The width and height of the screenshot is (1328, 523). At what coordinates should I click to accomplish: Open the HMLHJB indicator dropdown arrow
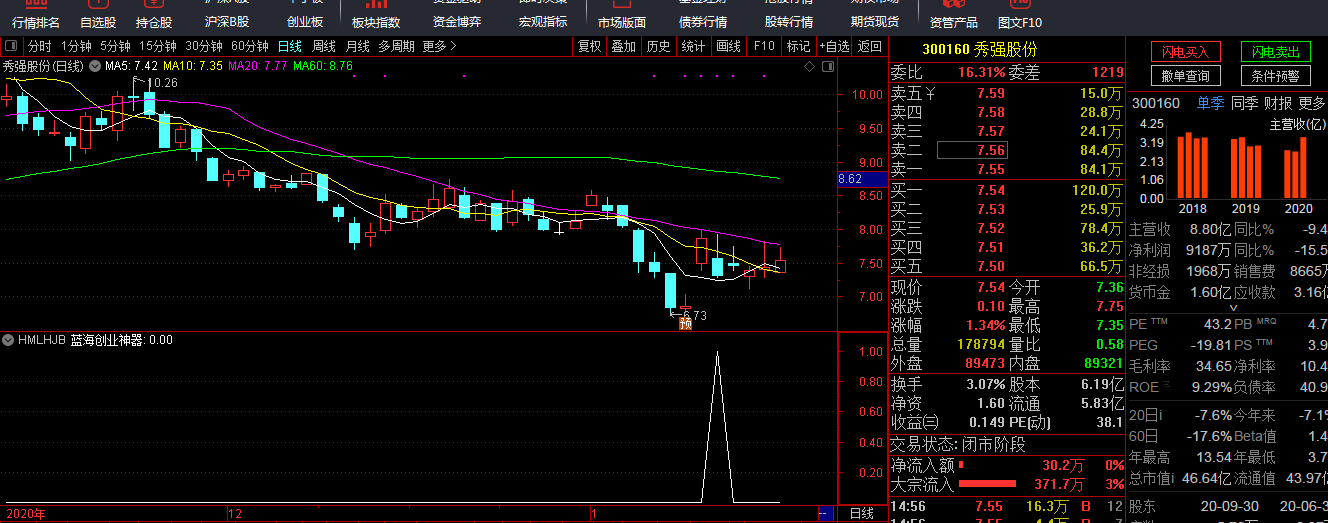pos(9,340)
